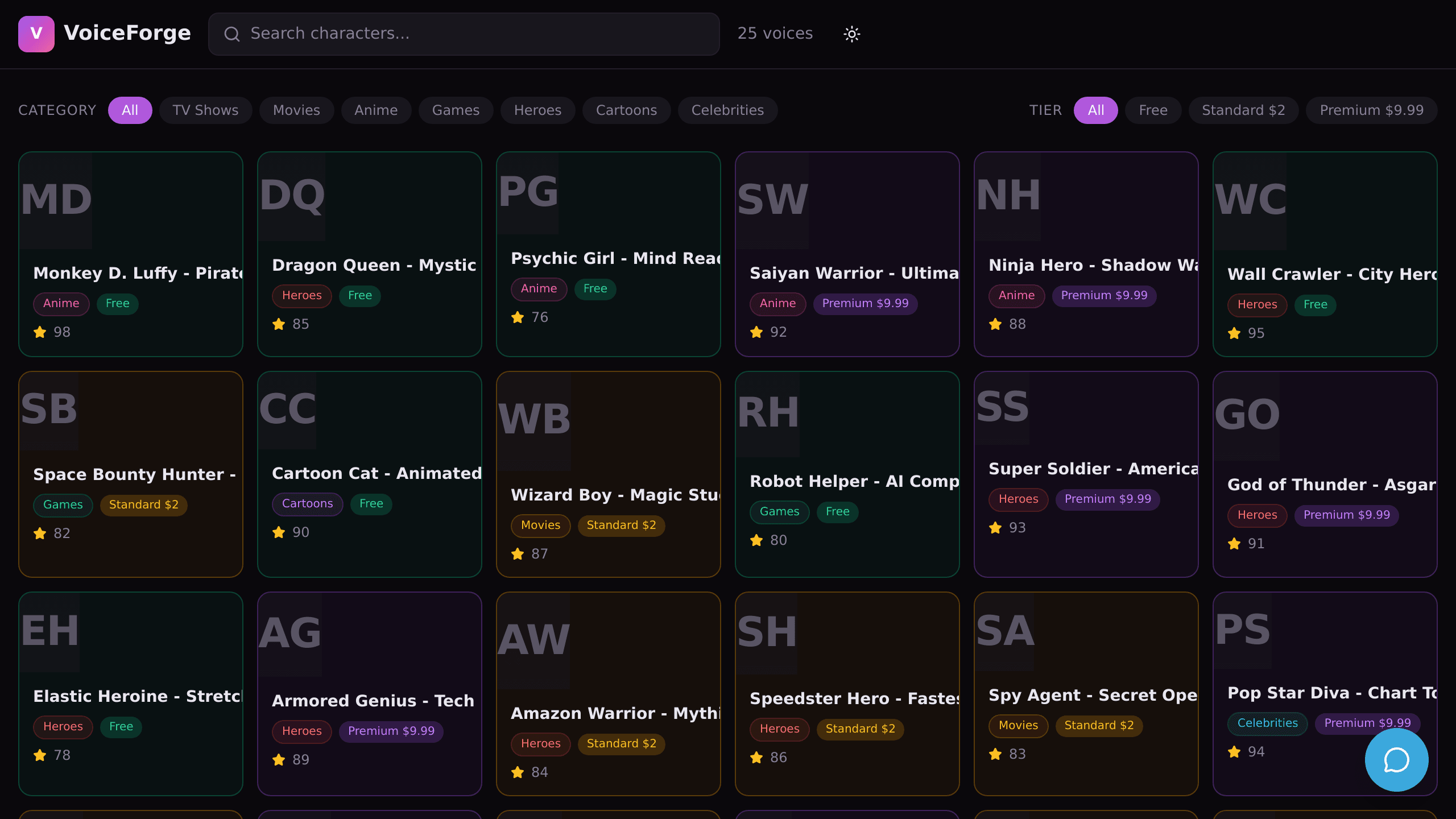Click star icon on Spy Agent card
This screenshot has height=819, width=1456.
[995, 754]
